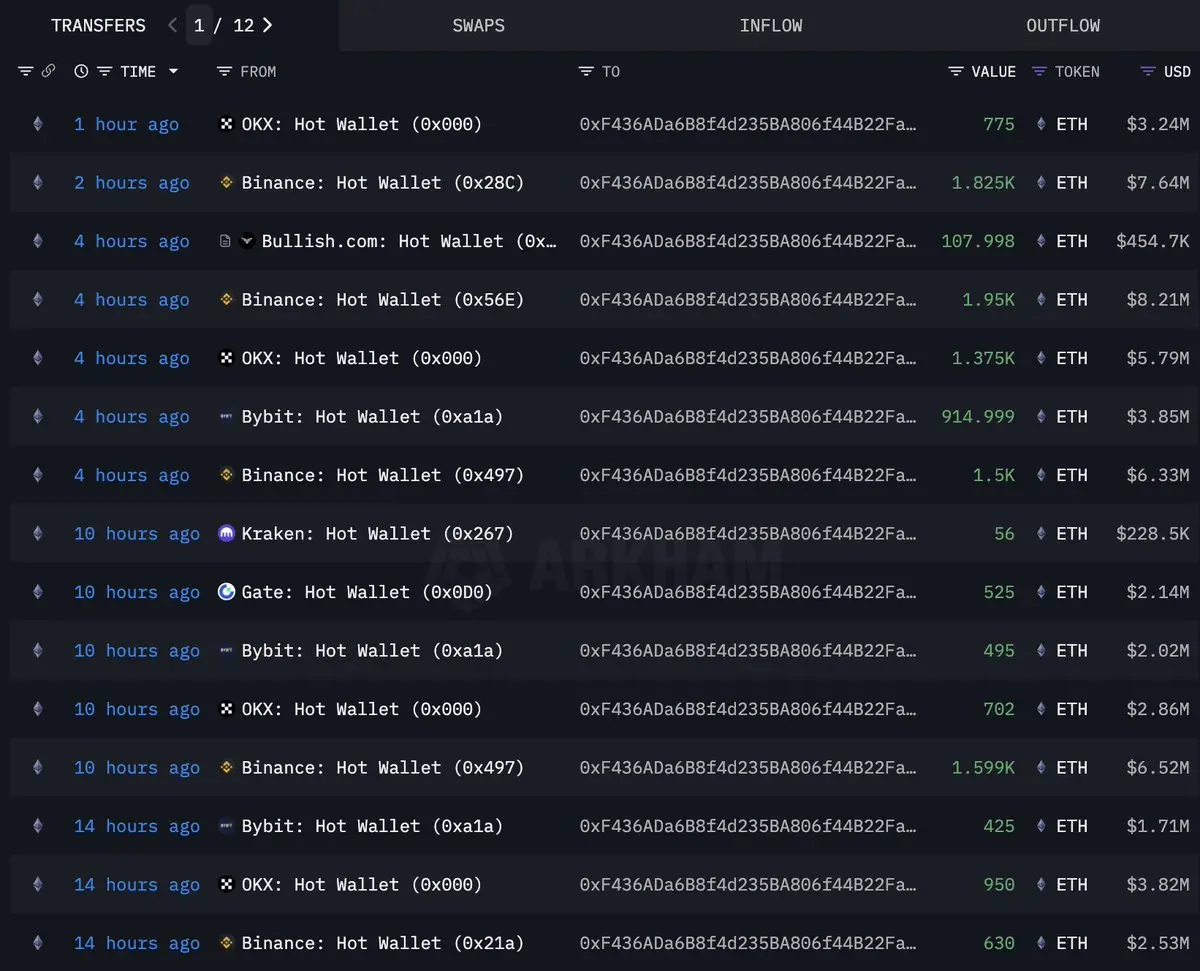Select total pages number 12
The height and width of the screenshot is (971, 1200).
coord(244,25)
